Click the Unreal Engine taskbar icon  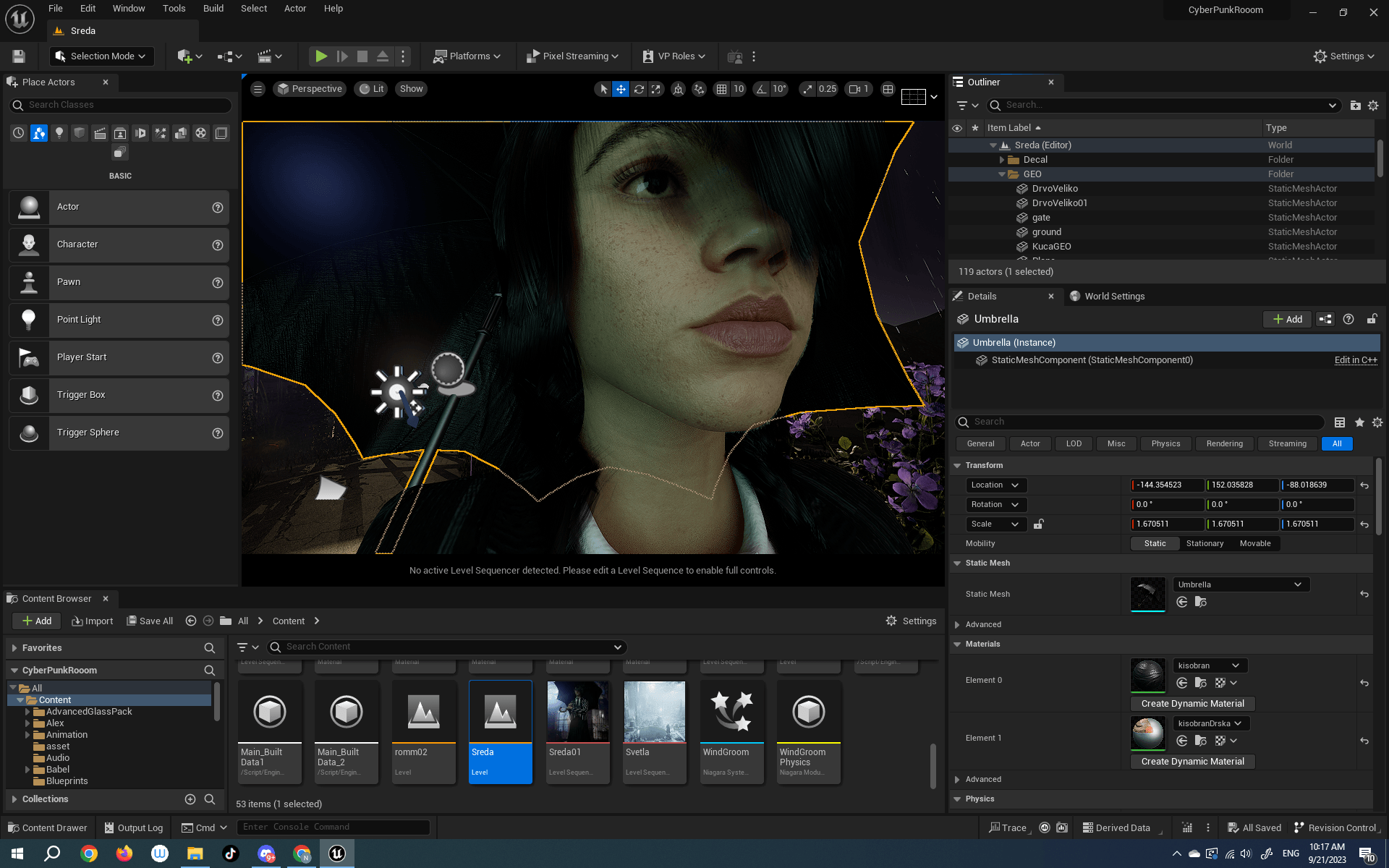(337, 854)
